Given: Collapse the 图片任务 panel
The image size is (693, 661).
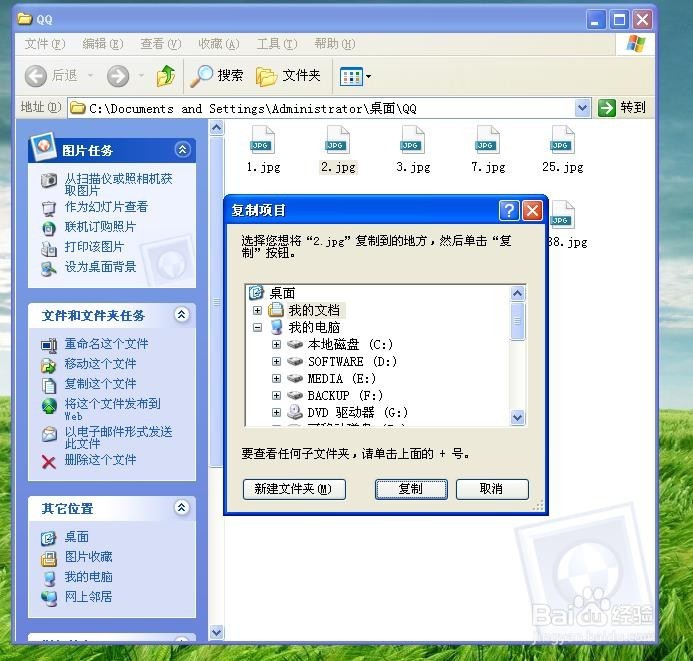Looking at the screenshot, I should pyautogui.click(x=183, y=149).
